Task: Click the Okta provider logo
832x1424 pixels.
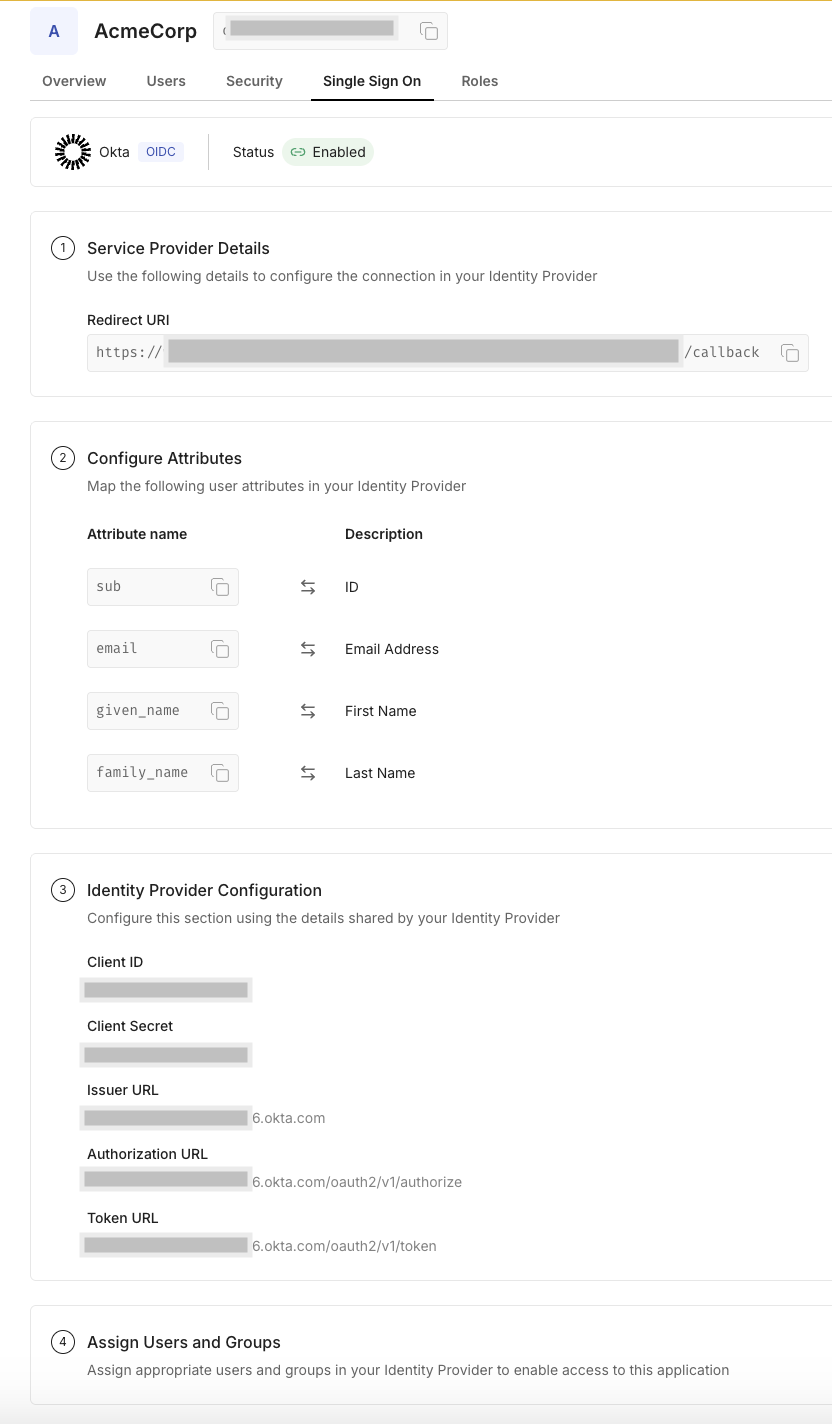Action: 72,151
